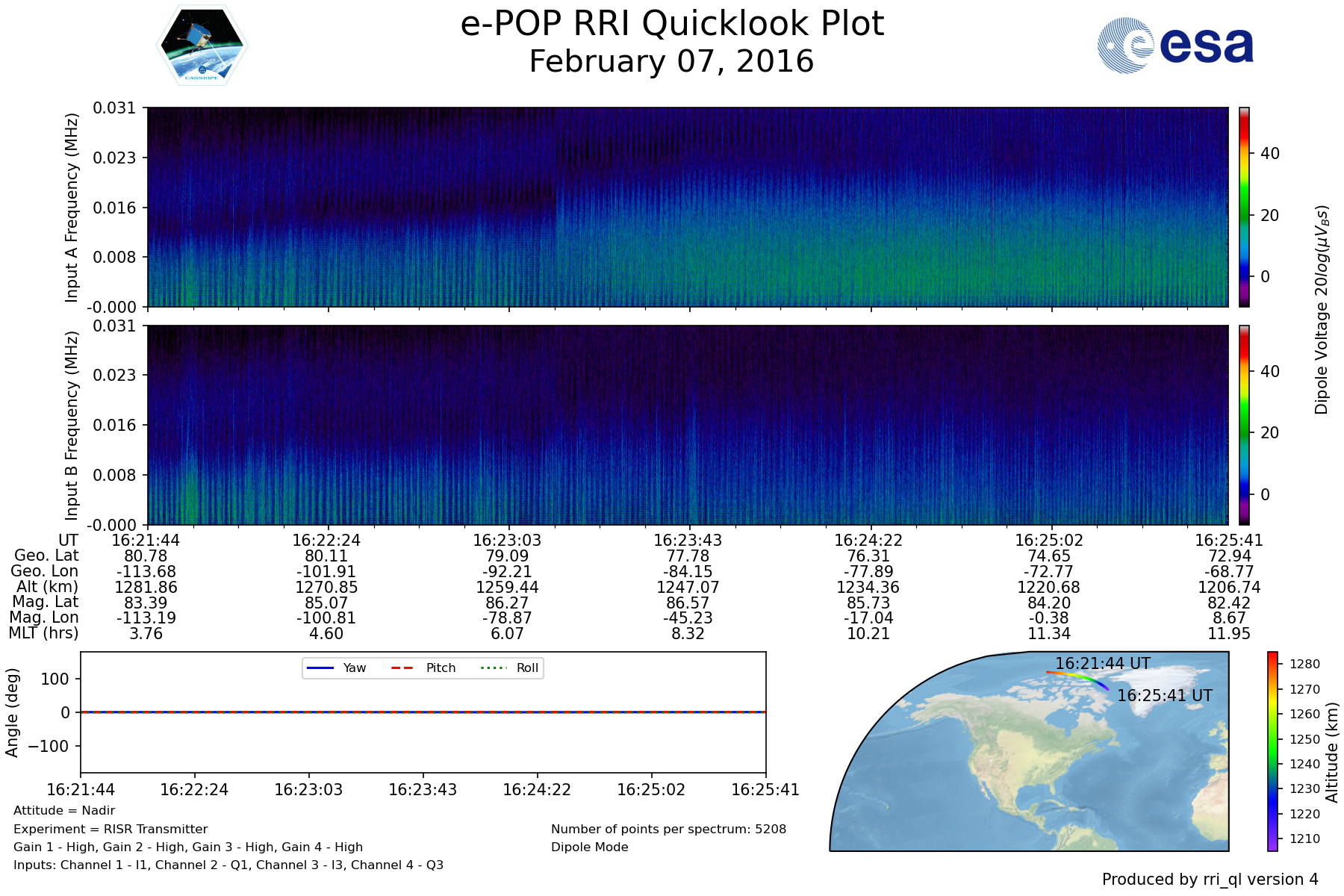Click the blue Yaw line sample in legend
This screenshot has width=1344, height=896.
320,668
